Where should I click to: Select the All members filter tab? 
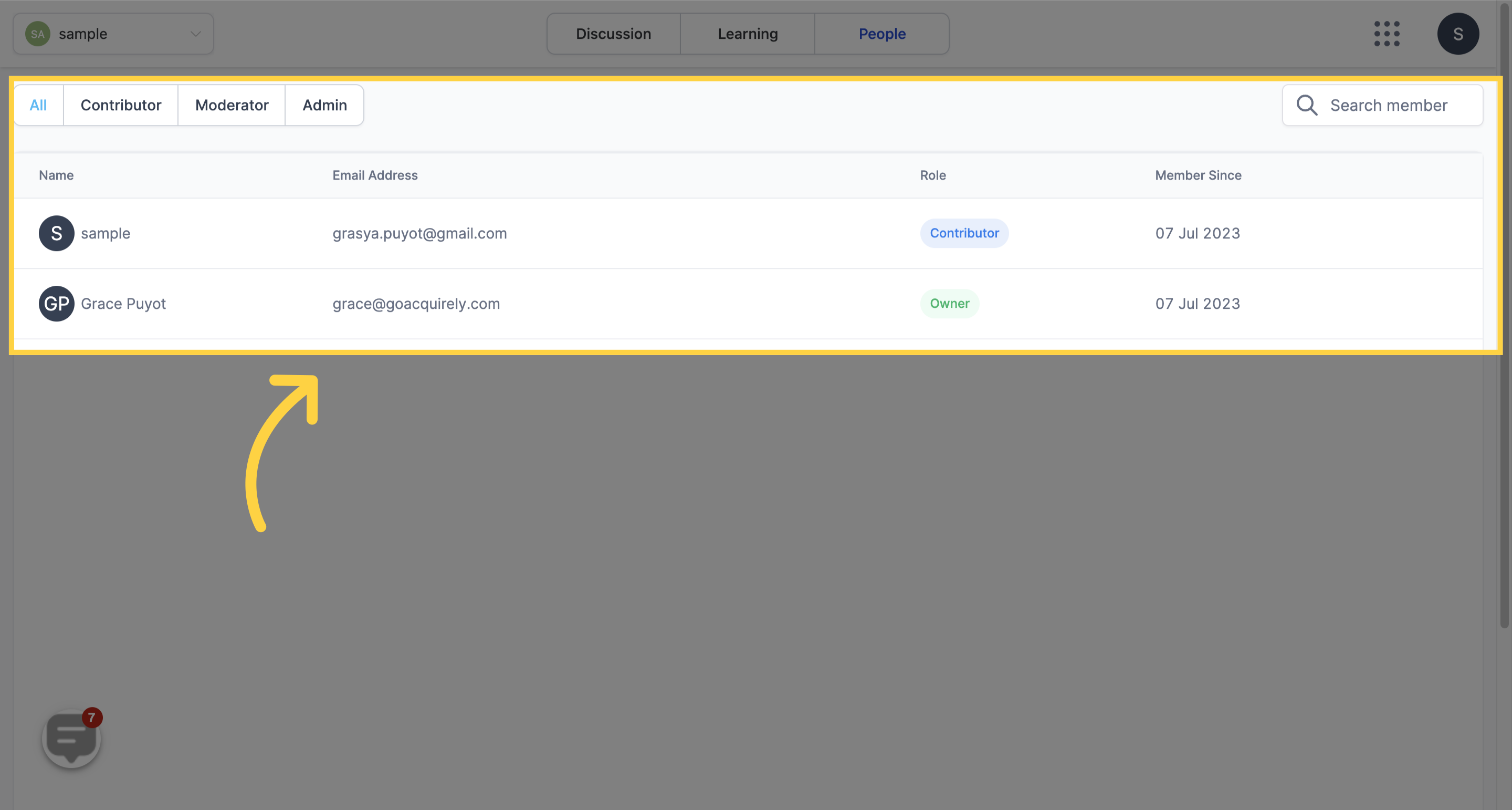[38, 104]
